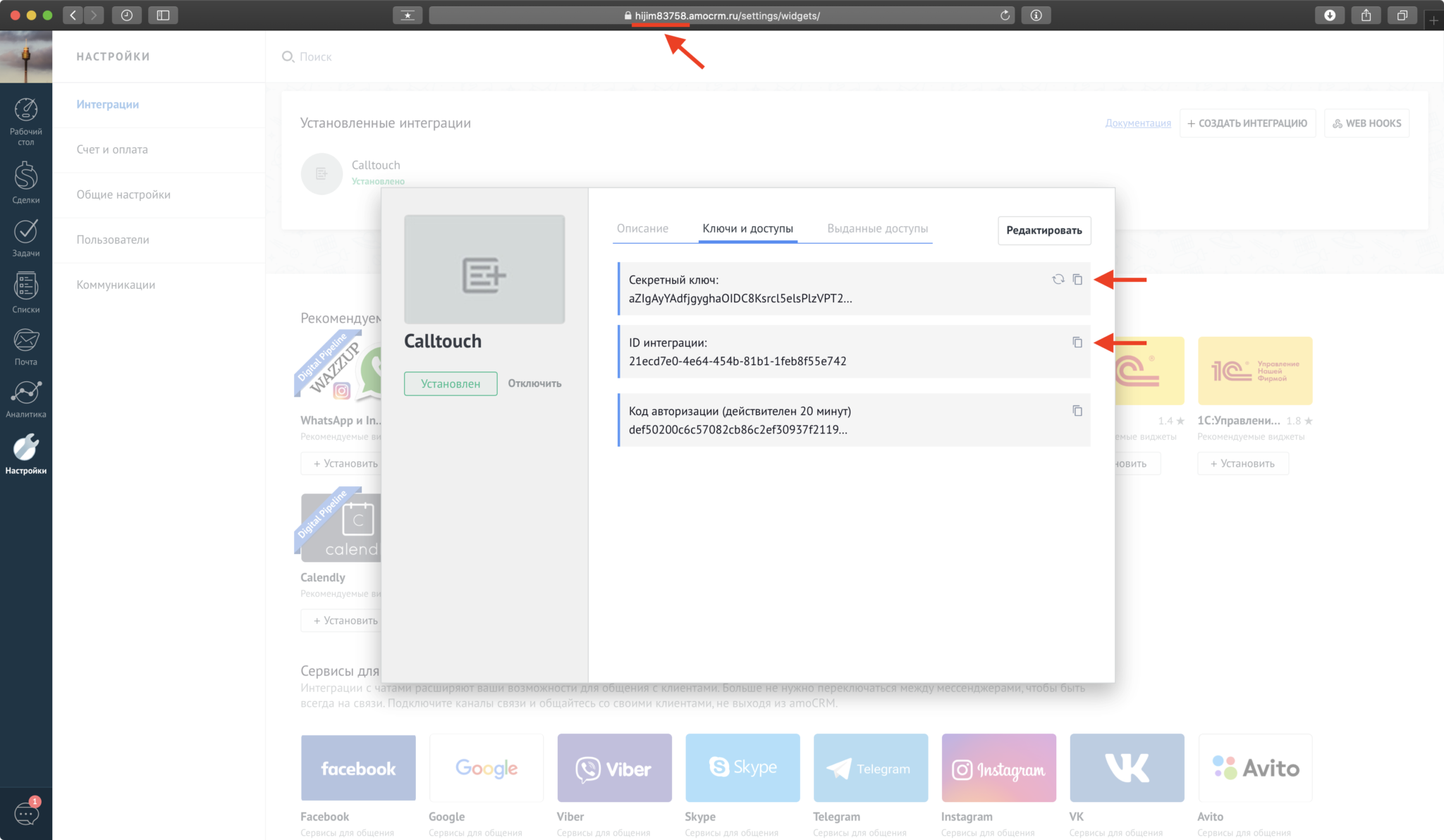Open the Telegram integration tile
Viewport: 1444px width, 840px height.
click(871, 767)
